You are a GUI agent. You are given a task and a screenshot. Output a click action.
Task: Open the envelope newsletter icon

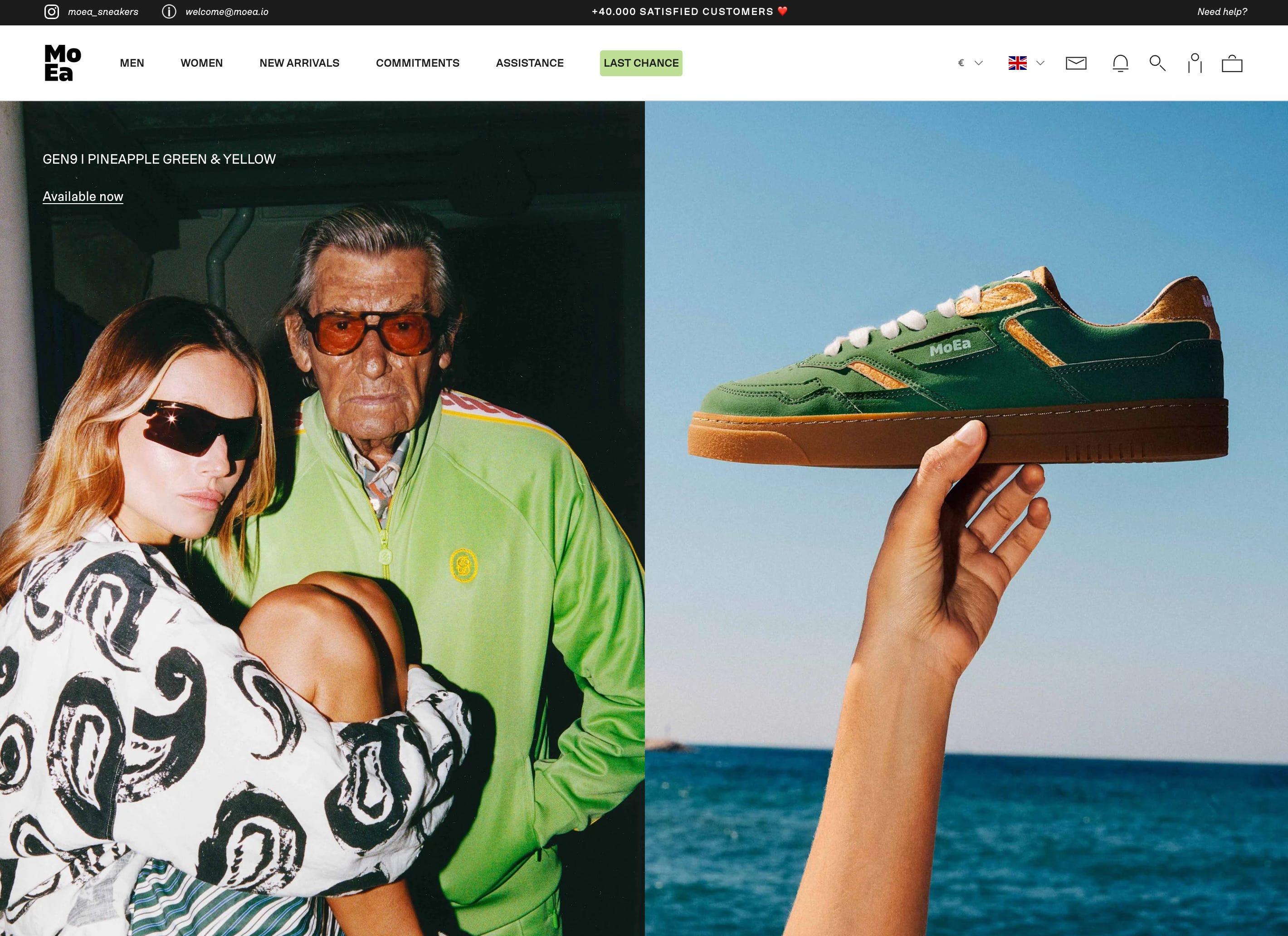tap(1076, 63)
